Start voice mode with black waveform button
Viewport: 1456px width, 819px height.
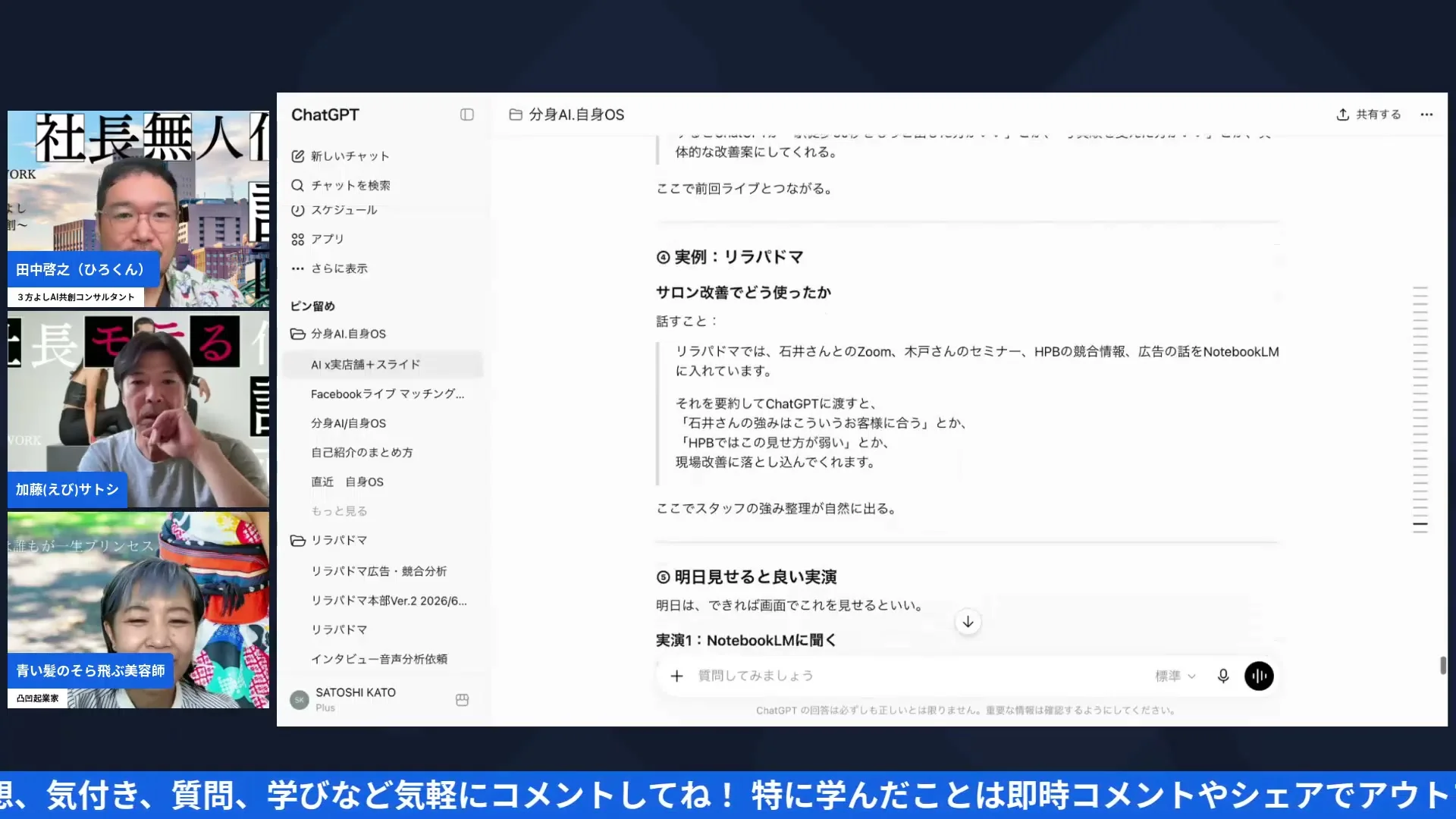(x=1259, y=676)
